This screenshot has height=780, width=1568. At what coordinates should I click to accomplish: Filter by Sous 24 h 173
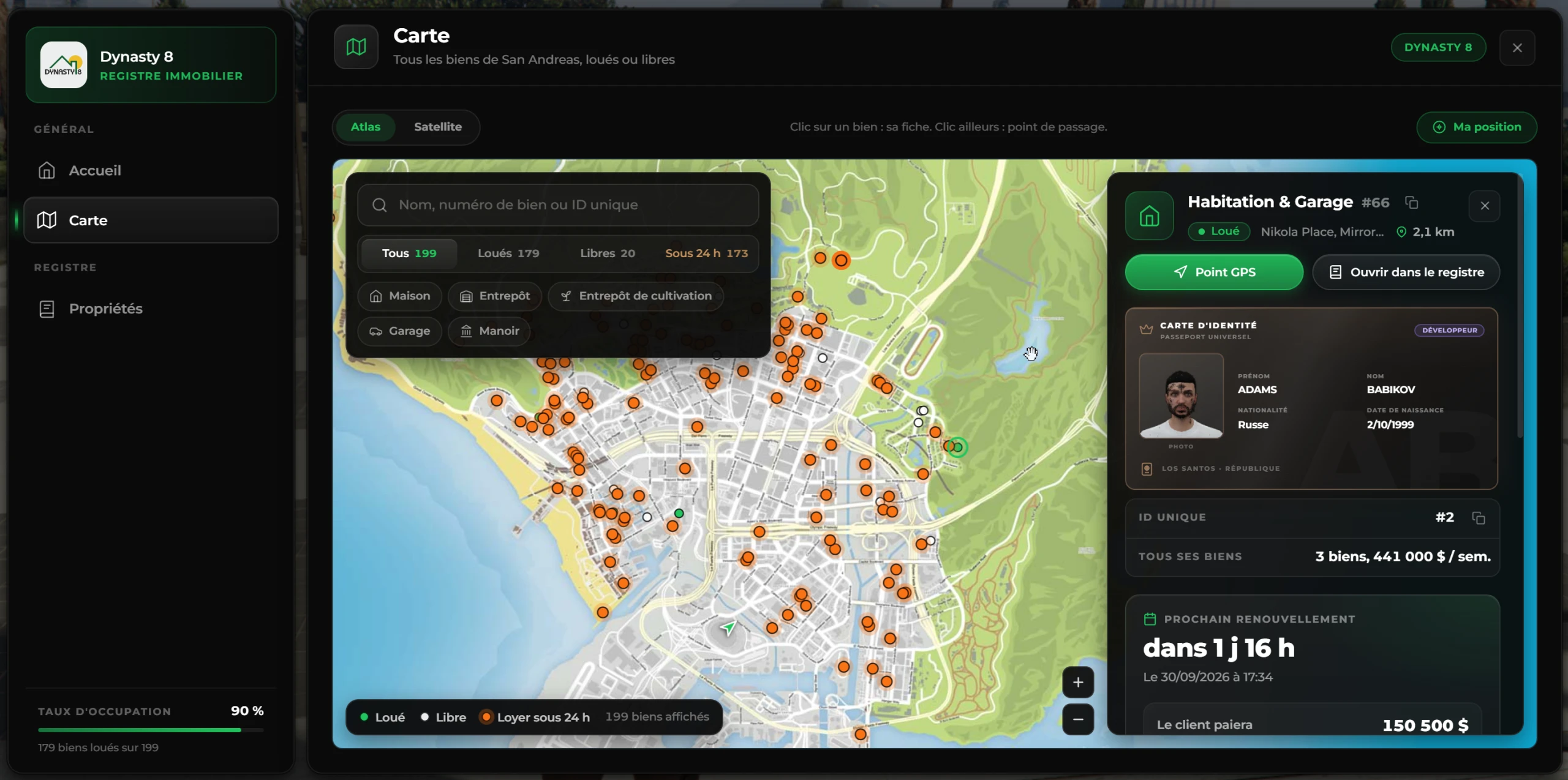tap(706, 253)
